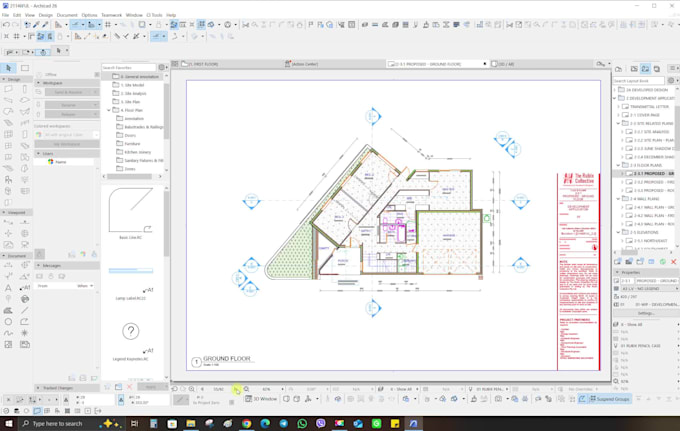Click Navigator settings gear icon
Image resolution: width=680 pixels, height=431 pixels.
click(671, 81)
